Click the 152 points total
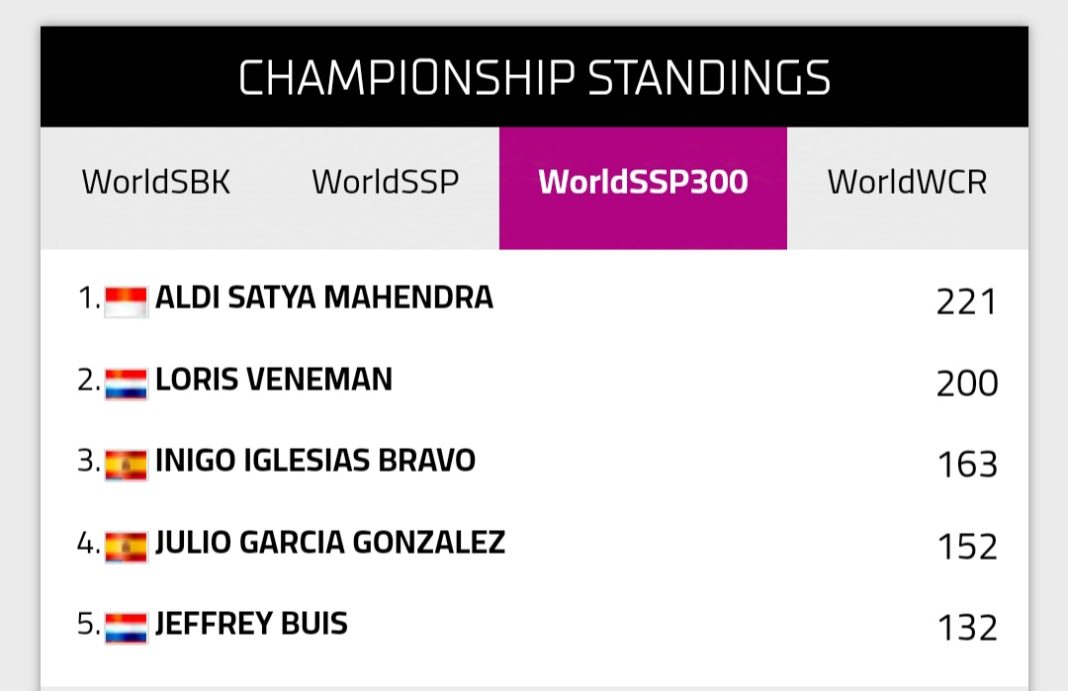The width and height of the screenshot is (1068, 691). [x=966, y=547]
